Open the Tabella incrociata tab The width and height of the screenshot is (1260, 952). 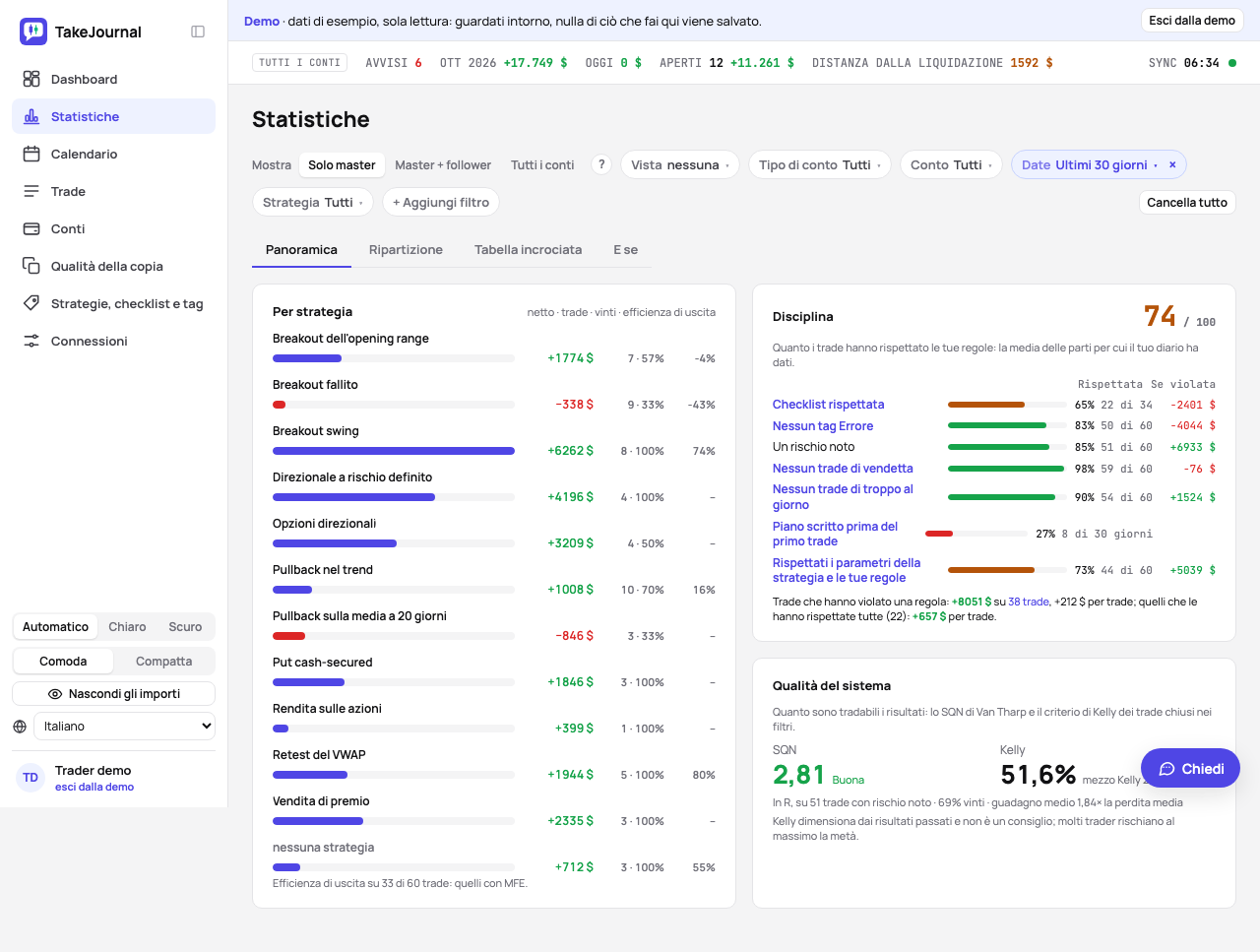tap(528, 250)
